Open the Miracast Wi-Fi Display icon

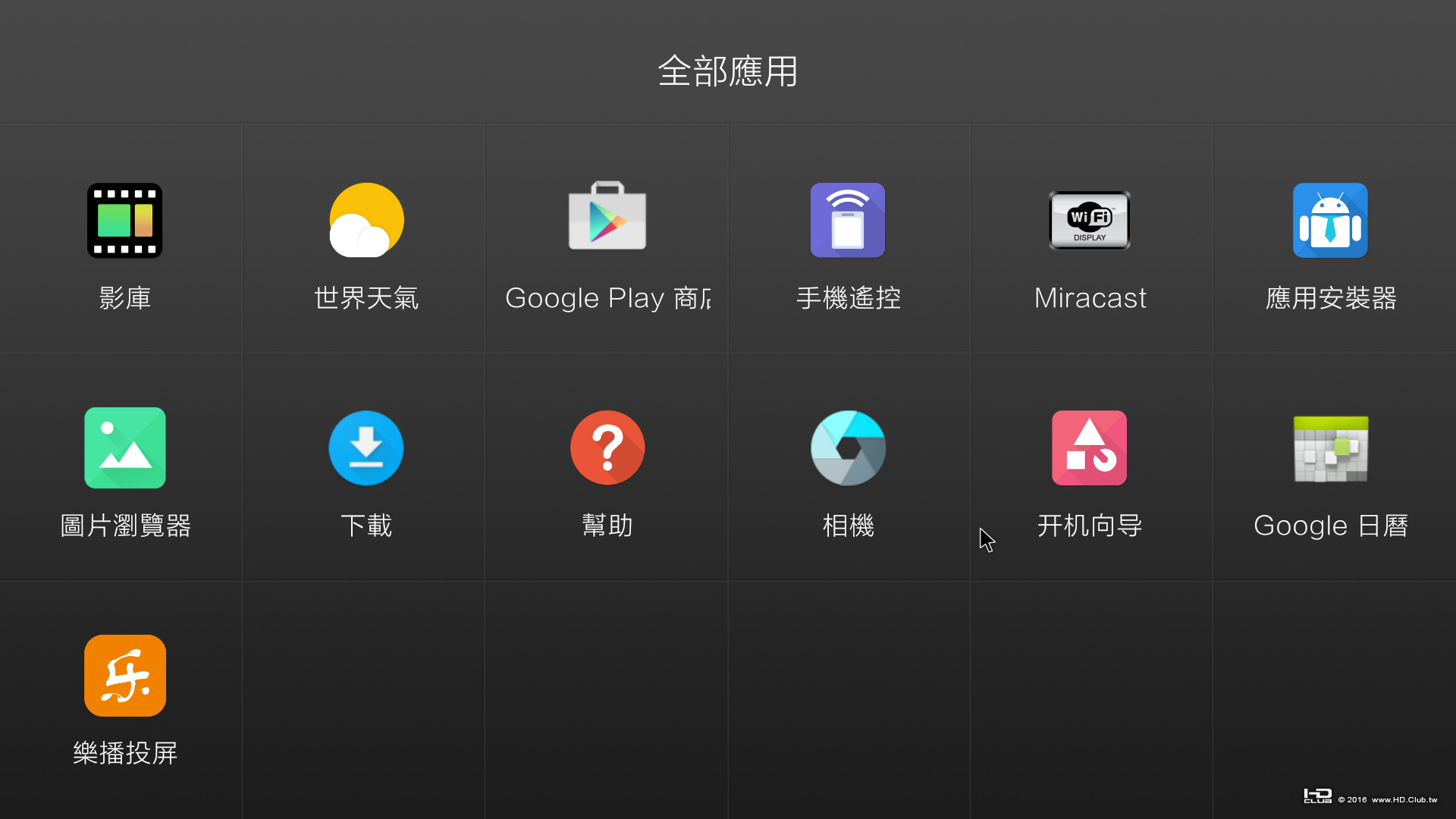point(1090,220)
